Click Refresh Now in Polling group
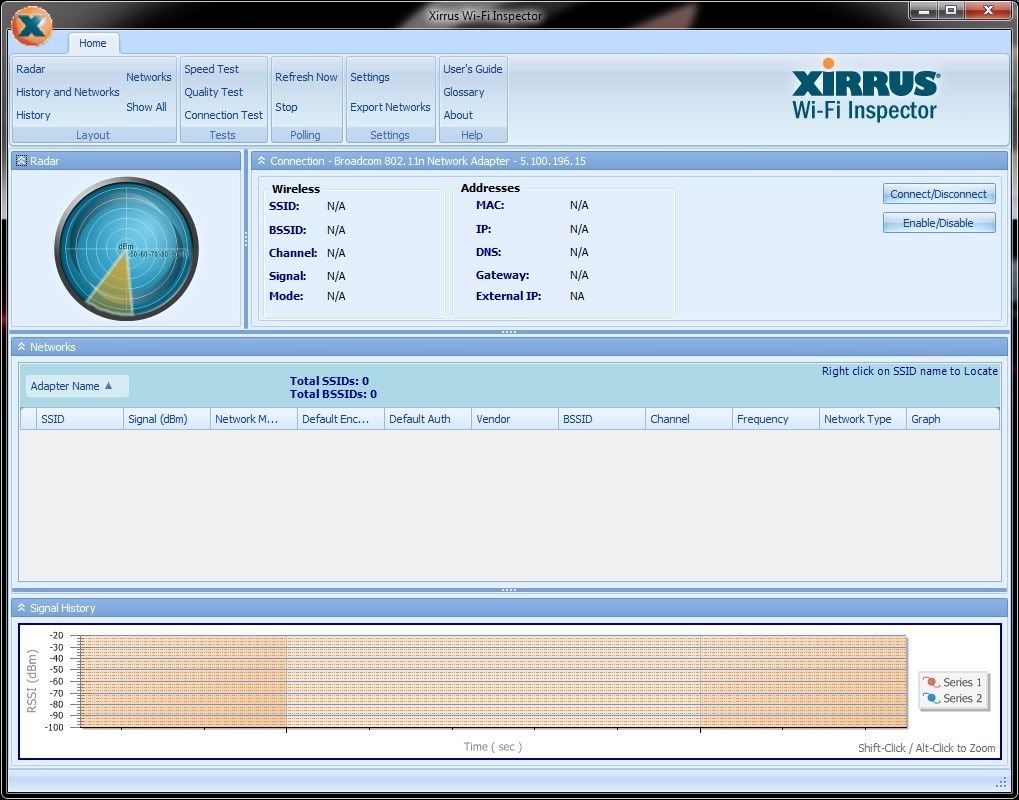The image size is (1019, 800). [306, 77]
